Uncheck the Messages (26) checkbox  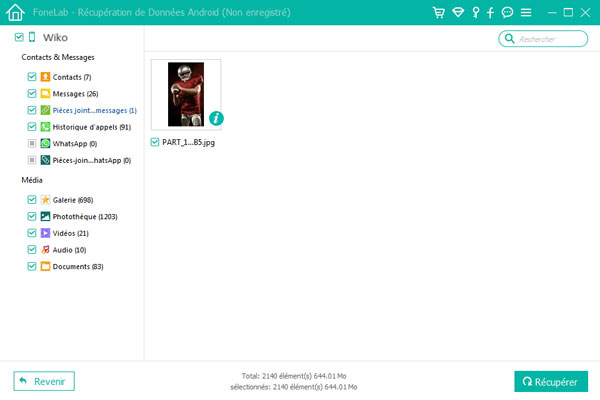(32, 93)
